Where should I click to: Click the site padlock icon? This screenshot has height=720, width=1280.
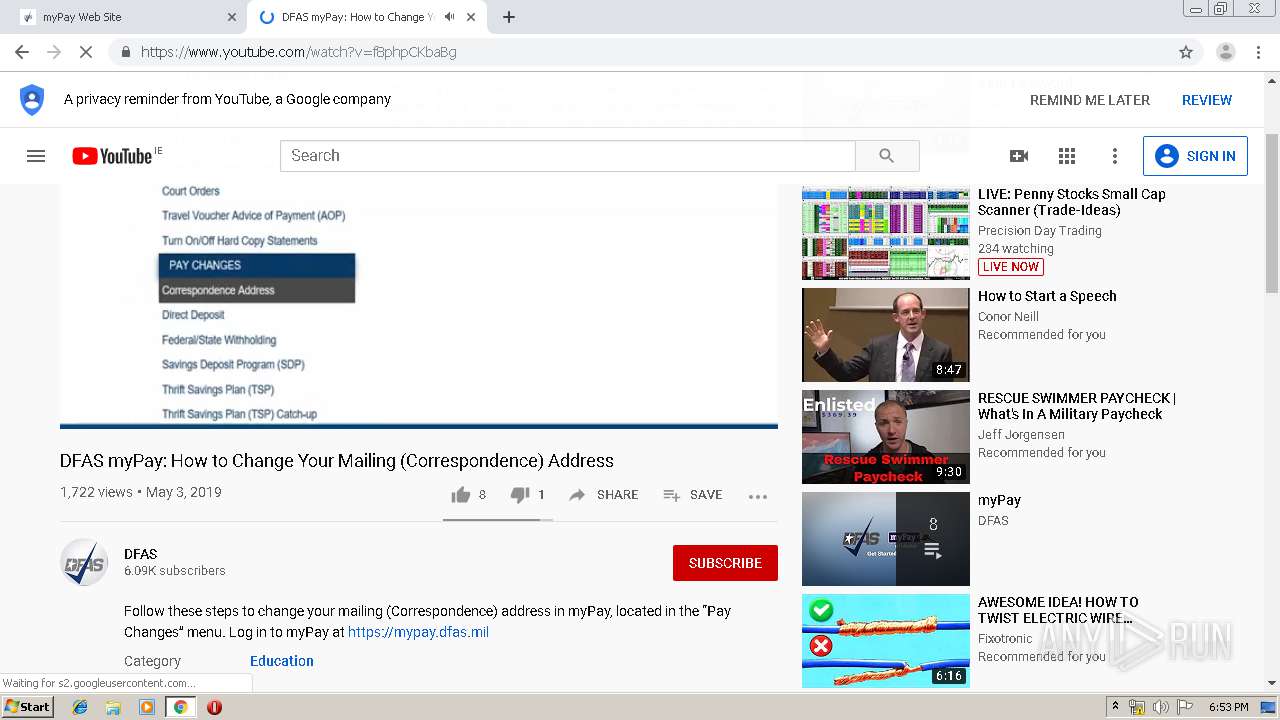click(x=125, y=52)
